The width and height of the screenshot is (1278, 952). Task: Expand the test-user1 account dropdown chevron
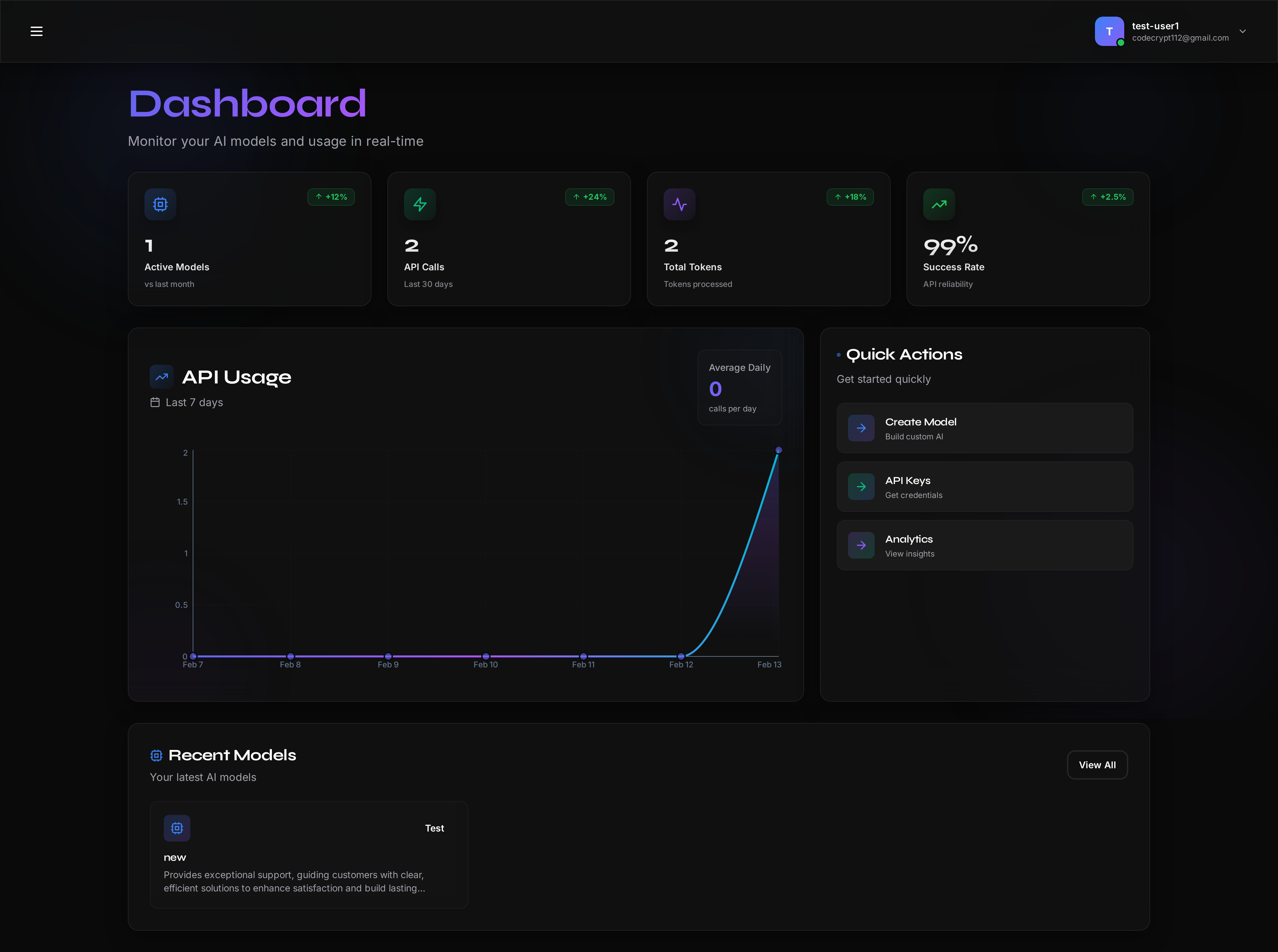point(1242,31)
